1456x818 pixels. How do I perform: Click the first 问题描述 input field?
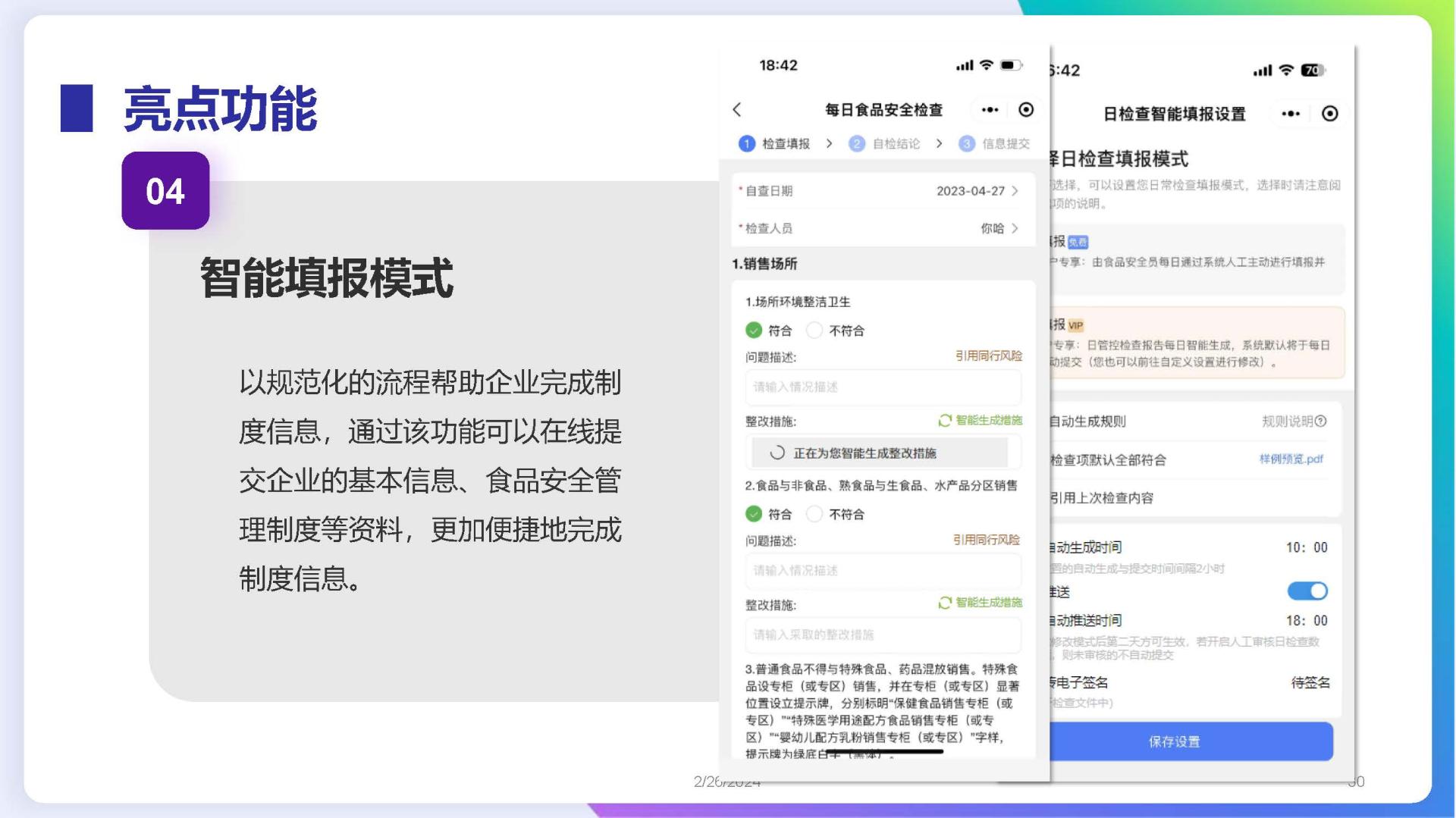[x=883, y=387]
